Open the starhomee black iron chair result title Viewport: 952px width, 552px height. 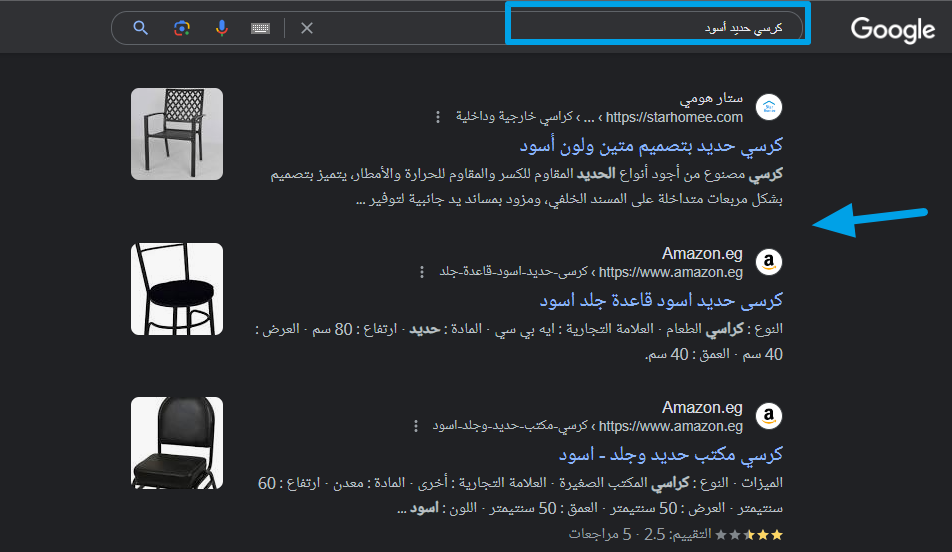click(x=651, y=145)
